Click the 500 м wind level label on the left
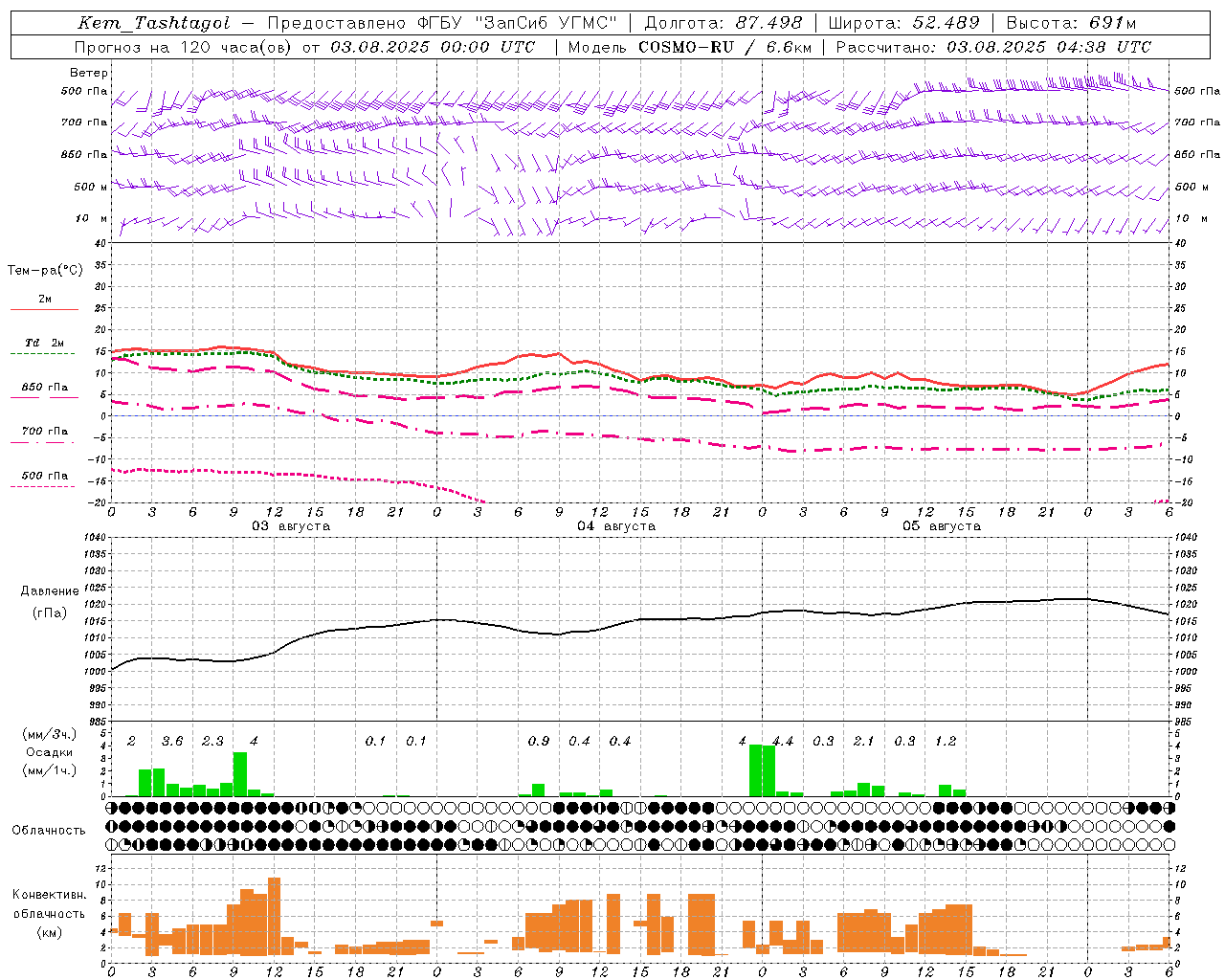 [91, 187]
